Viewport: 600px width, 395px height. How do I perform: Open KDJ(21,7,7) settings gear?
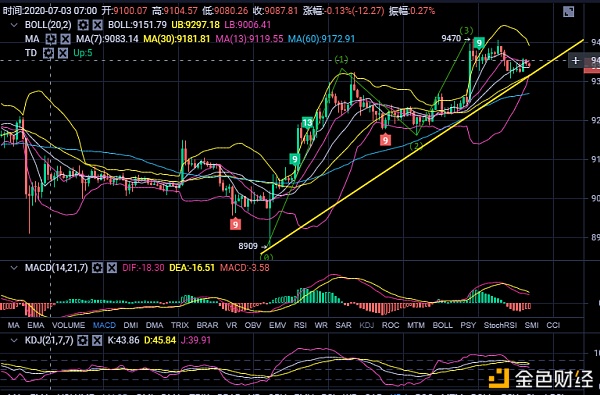pyautogui.click(x=83, y=340)
